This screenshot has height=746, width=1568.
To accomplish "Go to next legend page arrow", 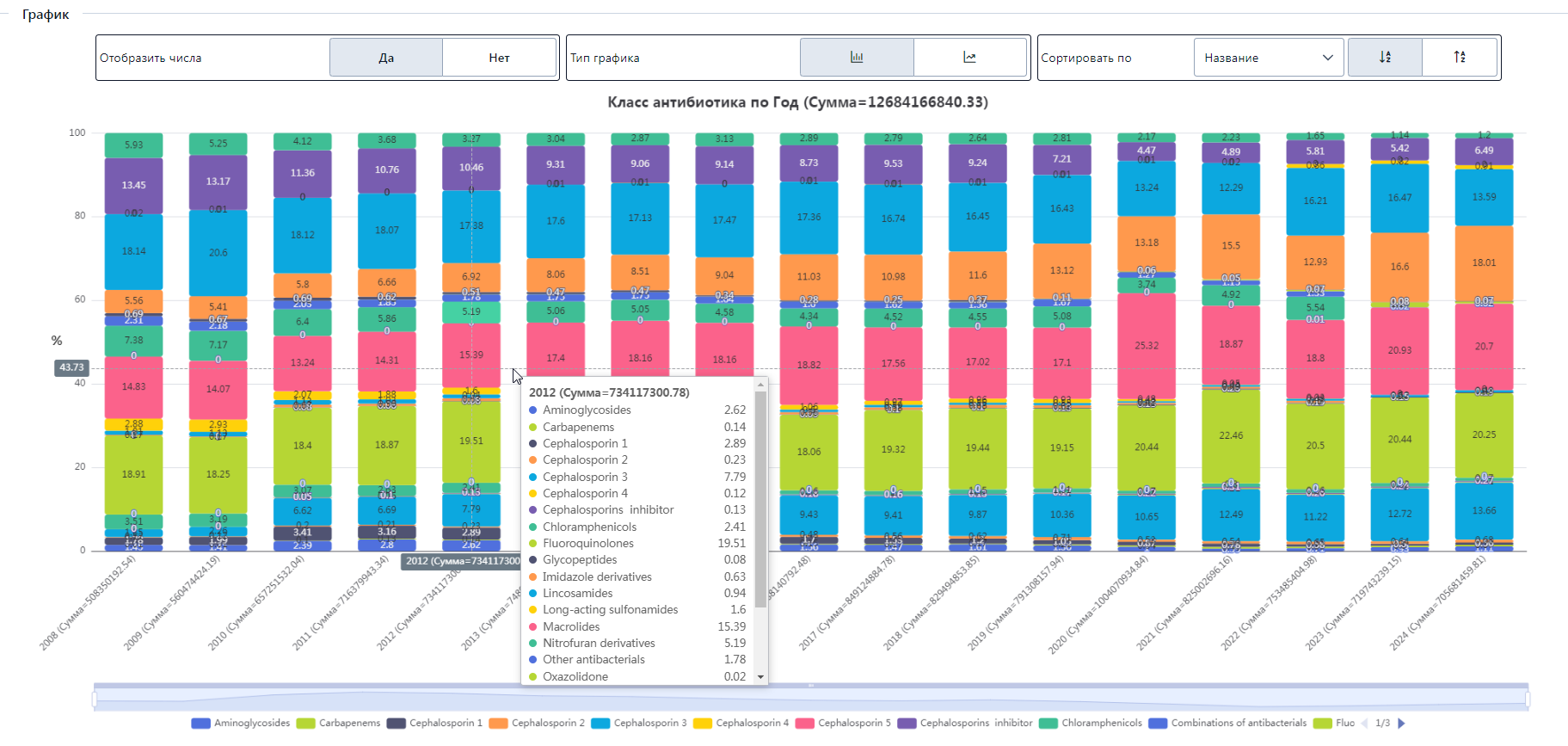I will [1401, 723].
